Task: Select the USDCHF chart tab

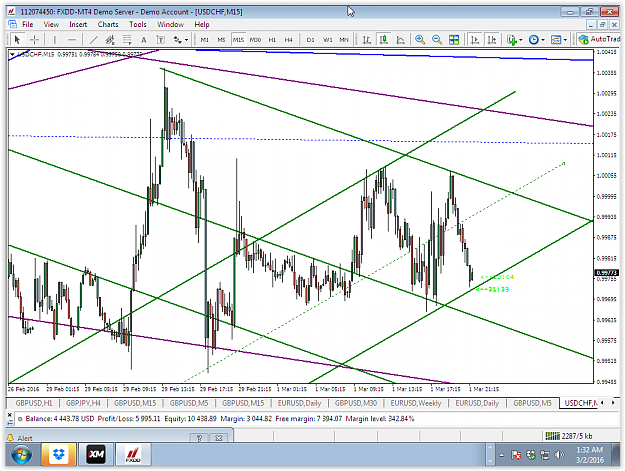Action: [x=580, y=403]
